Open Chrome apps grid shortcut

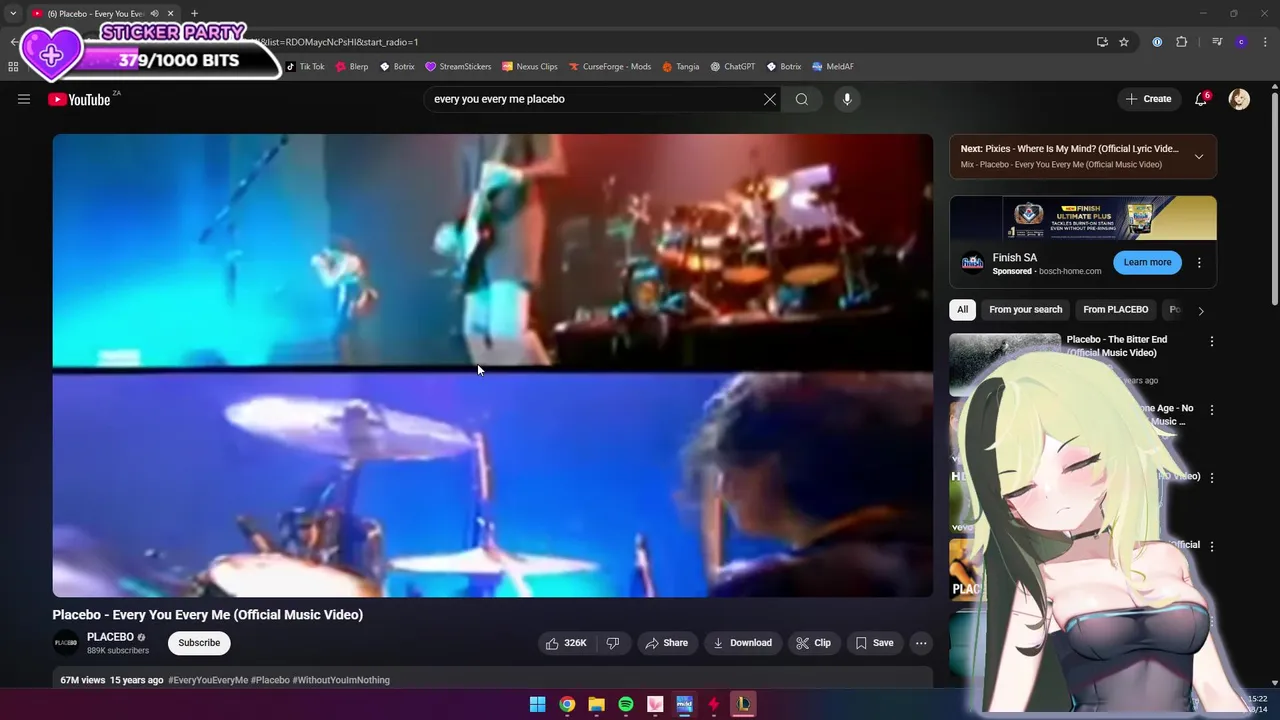coord(13,67)
